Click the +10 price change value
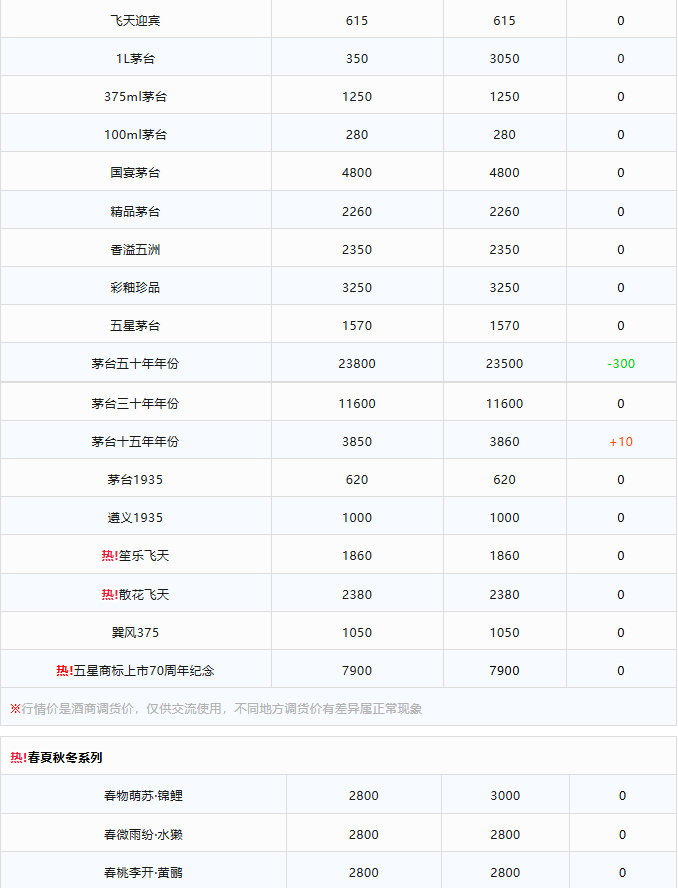This screenshot has width=678, height=888. point(621,441)
